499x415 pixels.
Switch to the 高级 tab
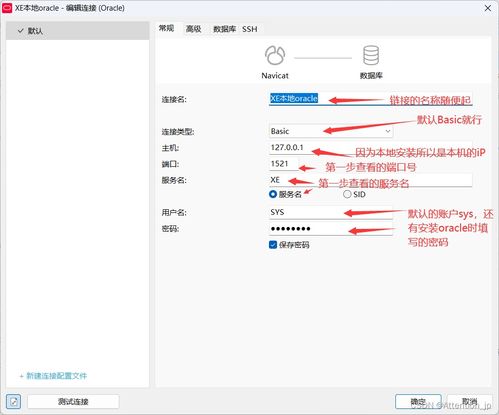point(194,29)
